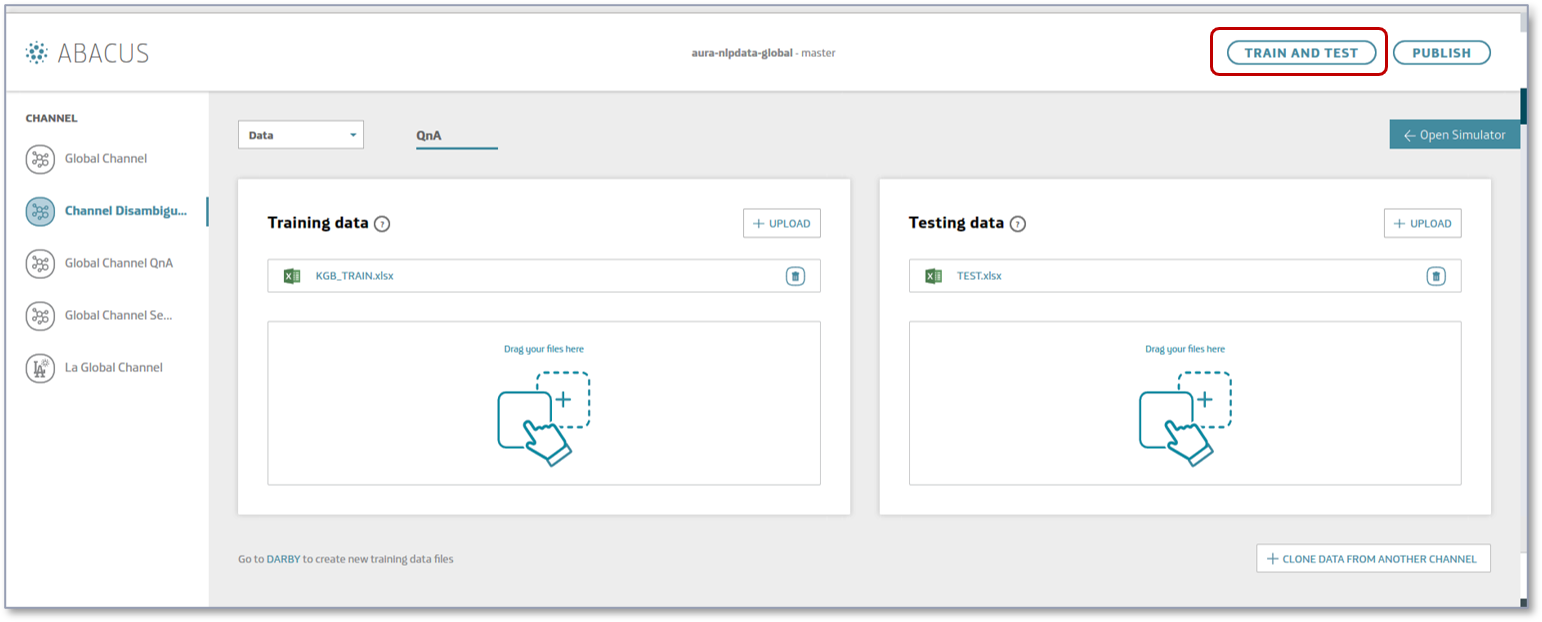The width and height of the screenshot is (1542, 622).
Task: Click the Global Channel Se... label
Action: pyautogui.click(x=119, y=315)
